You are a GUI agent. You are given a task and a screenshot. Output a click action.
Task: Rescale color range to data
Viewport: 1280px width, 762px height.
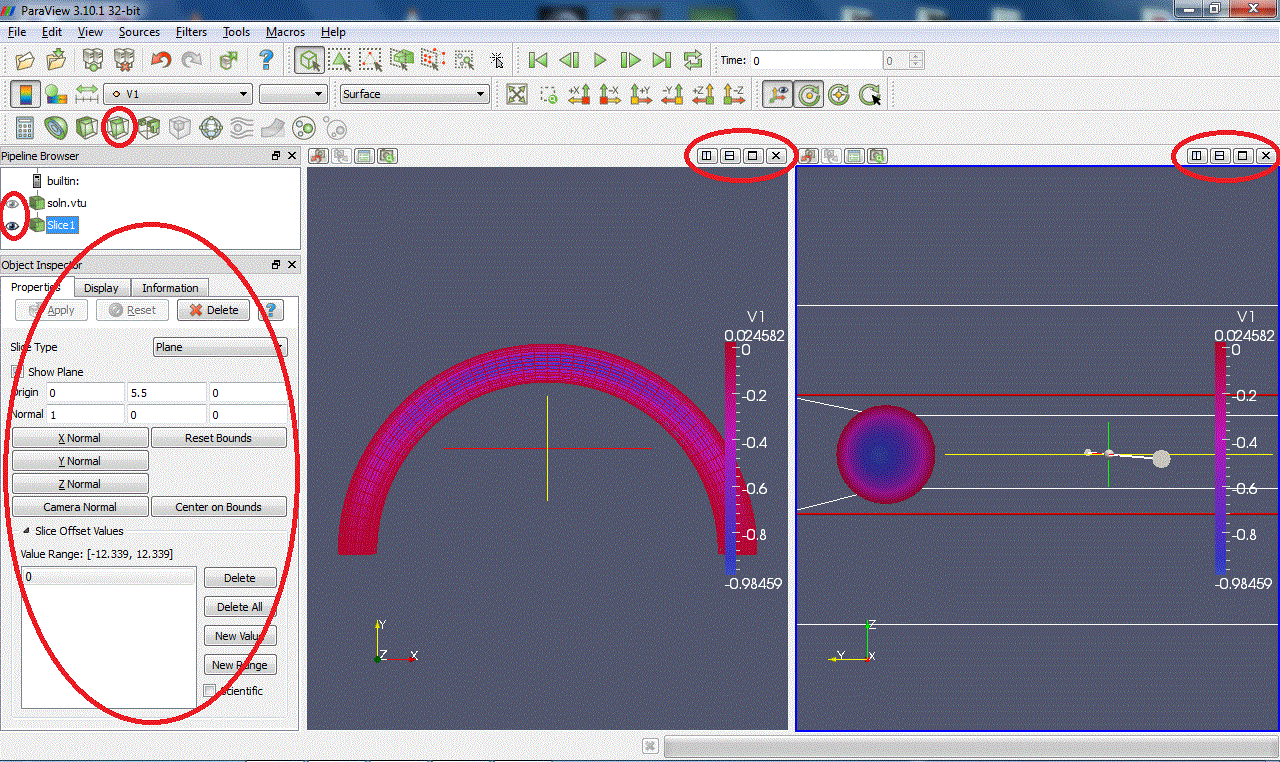[87, 94]
